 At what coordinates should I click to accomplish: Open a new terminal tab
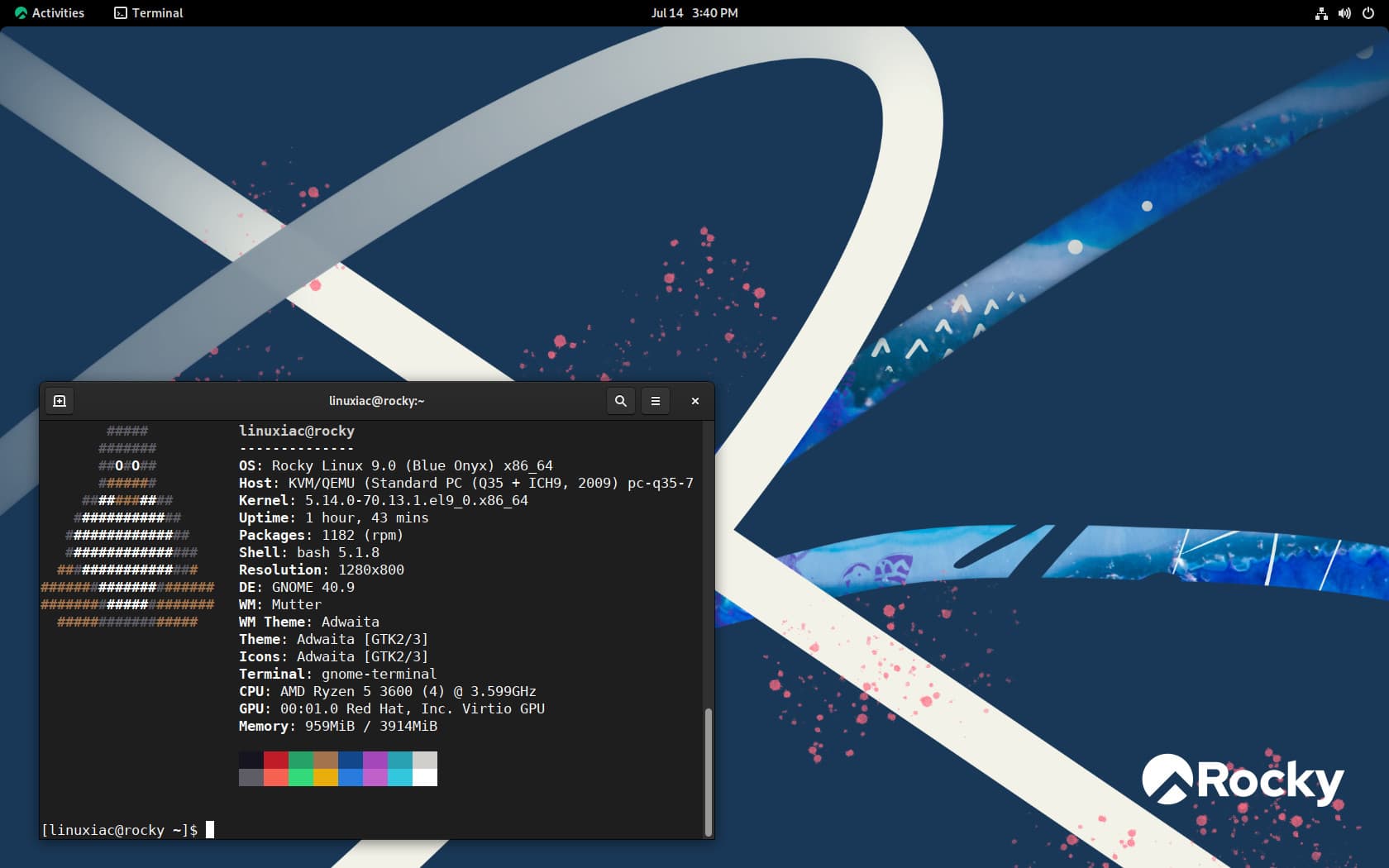[59, 401]
